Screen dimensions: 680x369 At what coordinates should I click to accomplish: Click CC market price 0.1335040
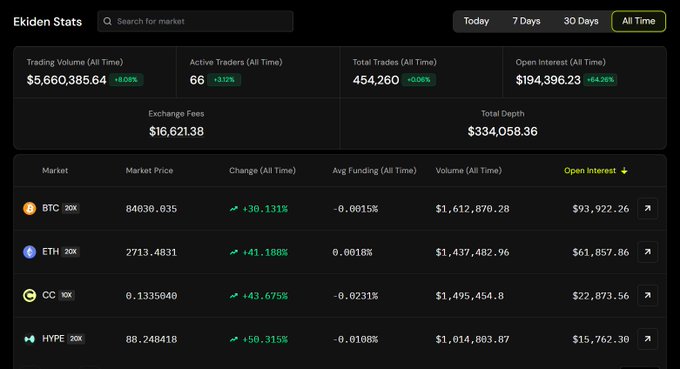(x=151, y=296)
